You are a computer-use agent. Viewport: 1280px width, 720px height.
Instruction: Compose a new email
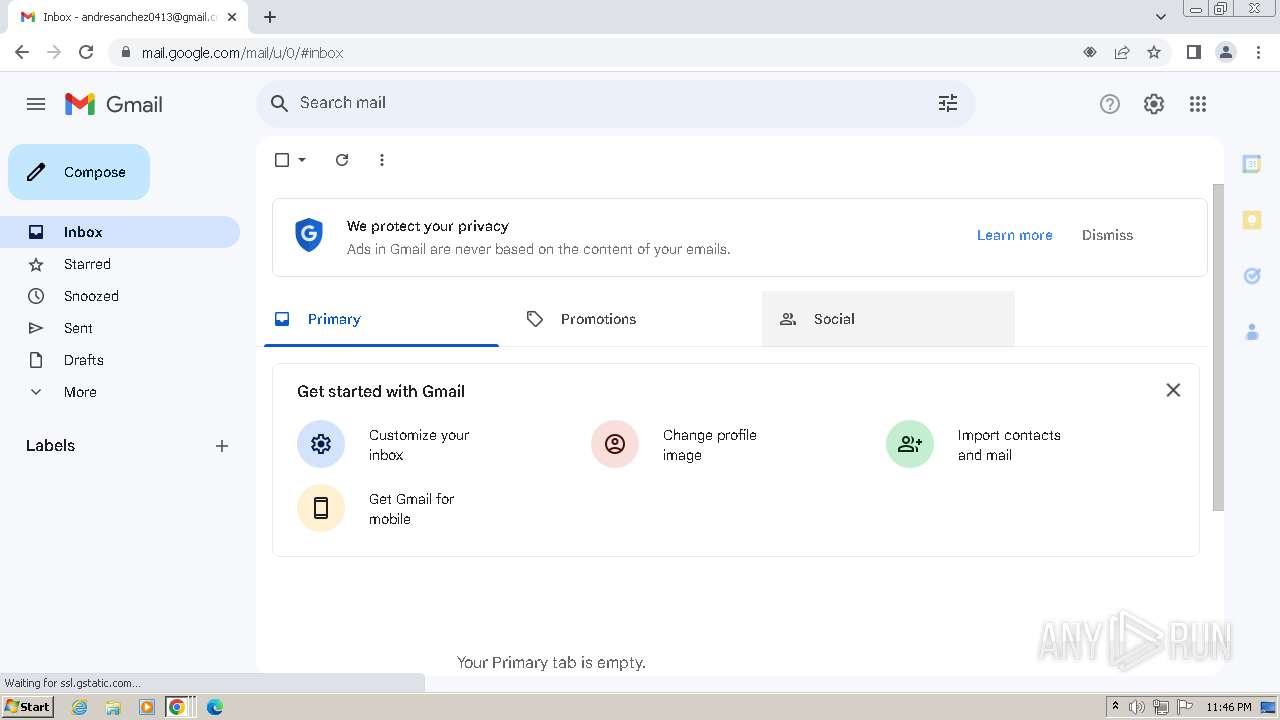pos(79,172)
